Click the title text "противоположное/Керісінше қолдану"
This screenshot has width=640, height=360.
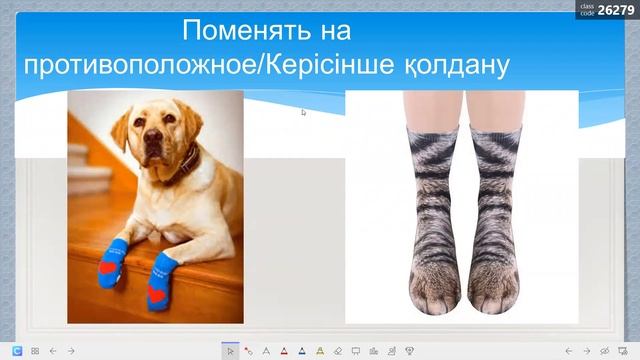(x=267, y=64)
